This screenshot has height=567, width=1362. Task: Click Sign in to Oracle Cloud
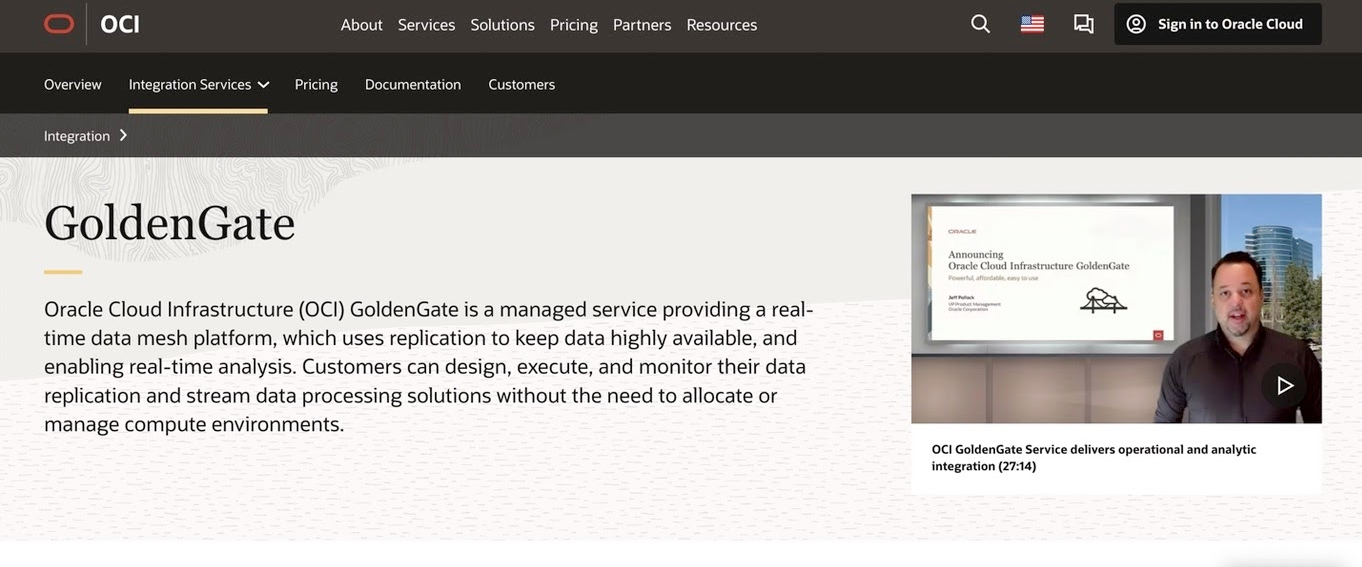point(1218,24)
